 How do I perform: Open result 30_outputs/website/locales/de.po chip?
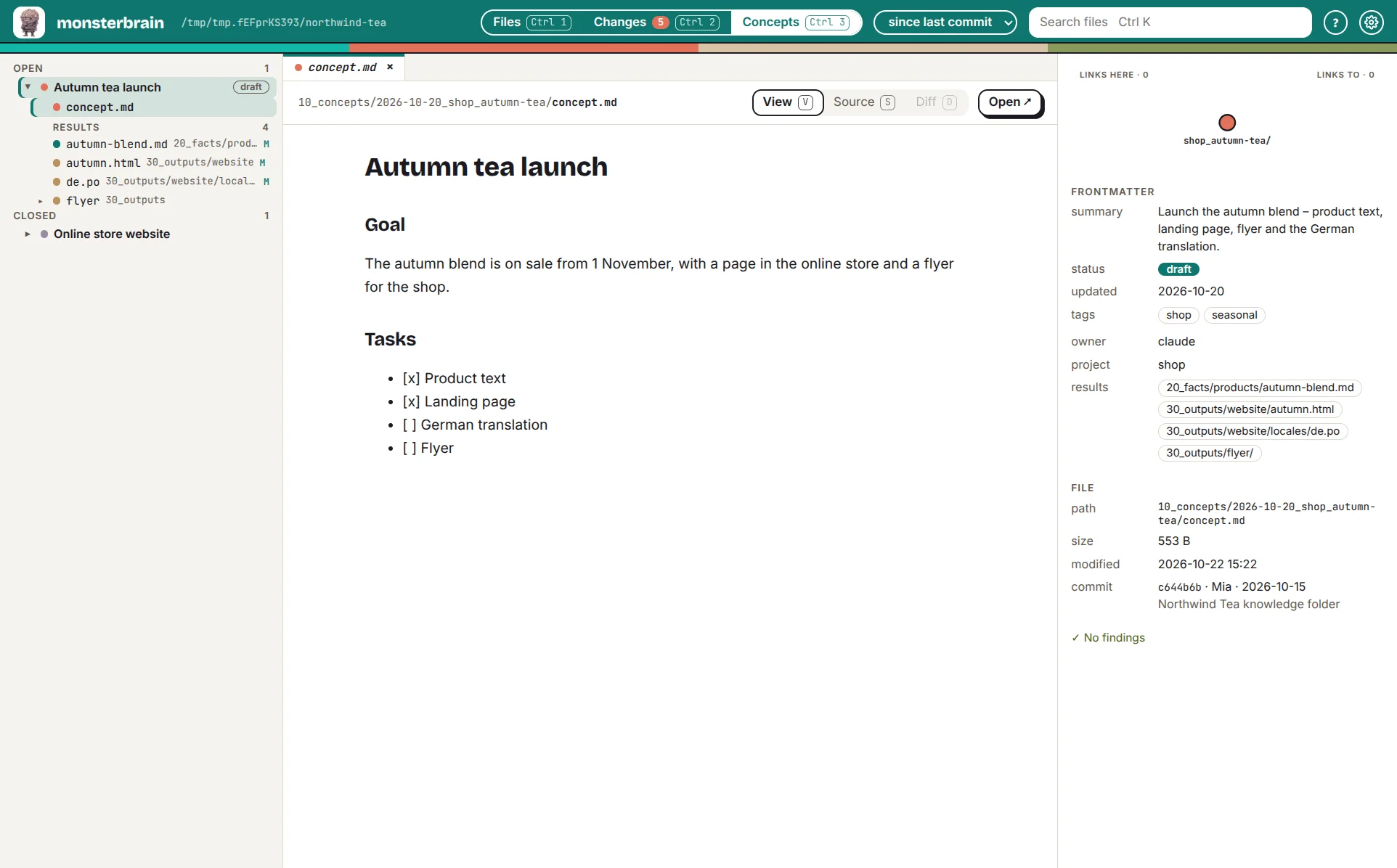[1253, 431]
